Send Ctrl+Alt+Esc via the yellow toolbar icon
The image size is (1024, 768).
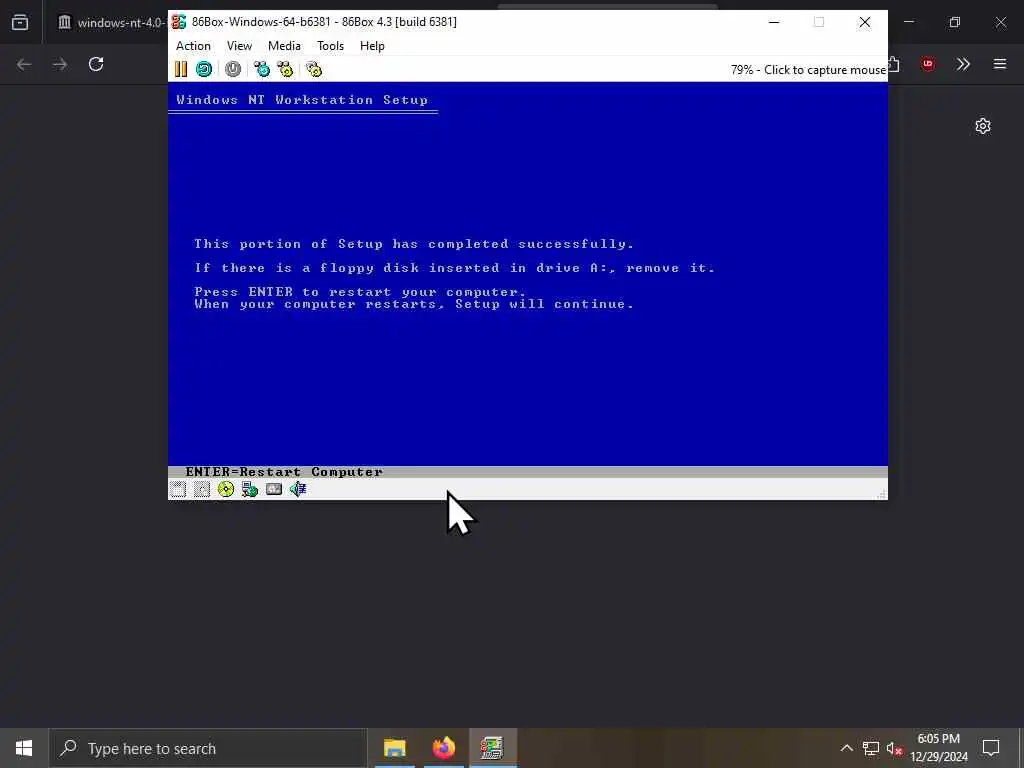(285, 69)
